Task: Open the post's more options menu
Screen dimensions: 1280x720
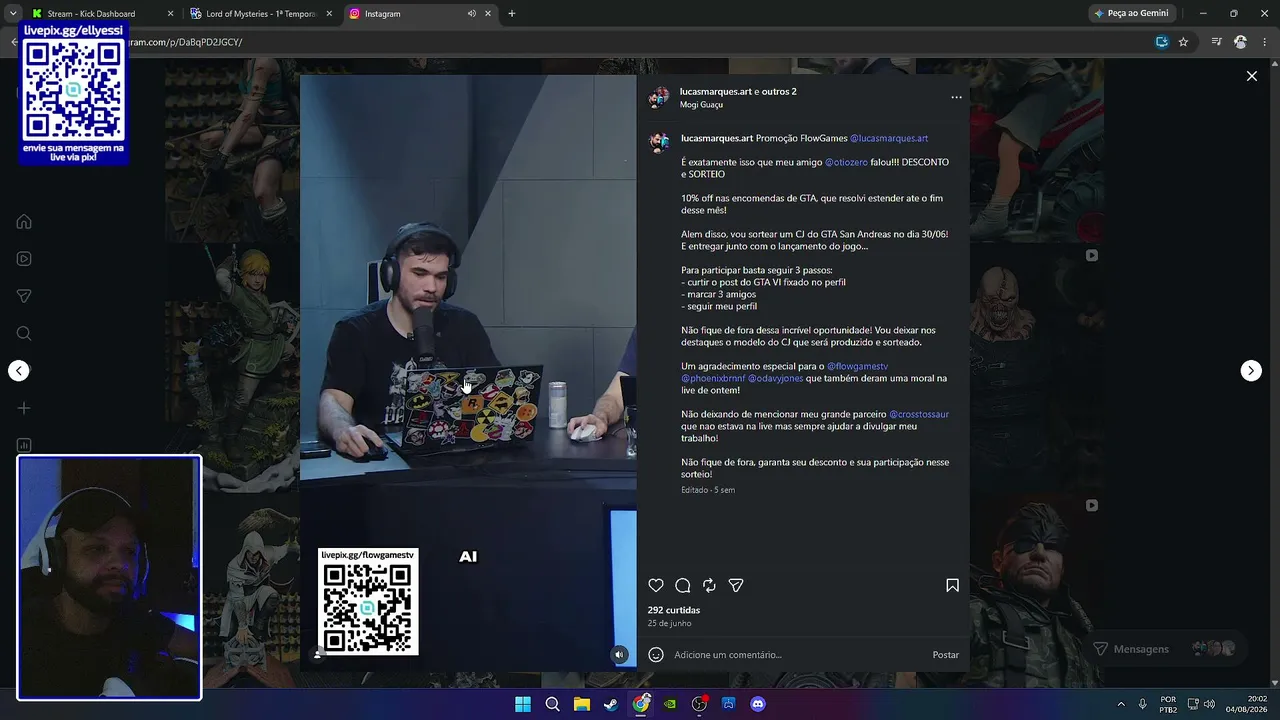Action: coord(956,97)
